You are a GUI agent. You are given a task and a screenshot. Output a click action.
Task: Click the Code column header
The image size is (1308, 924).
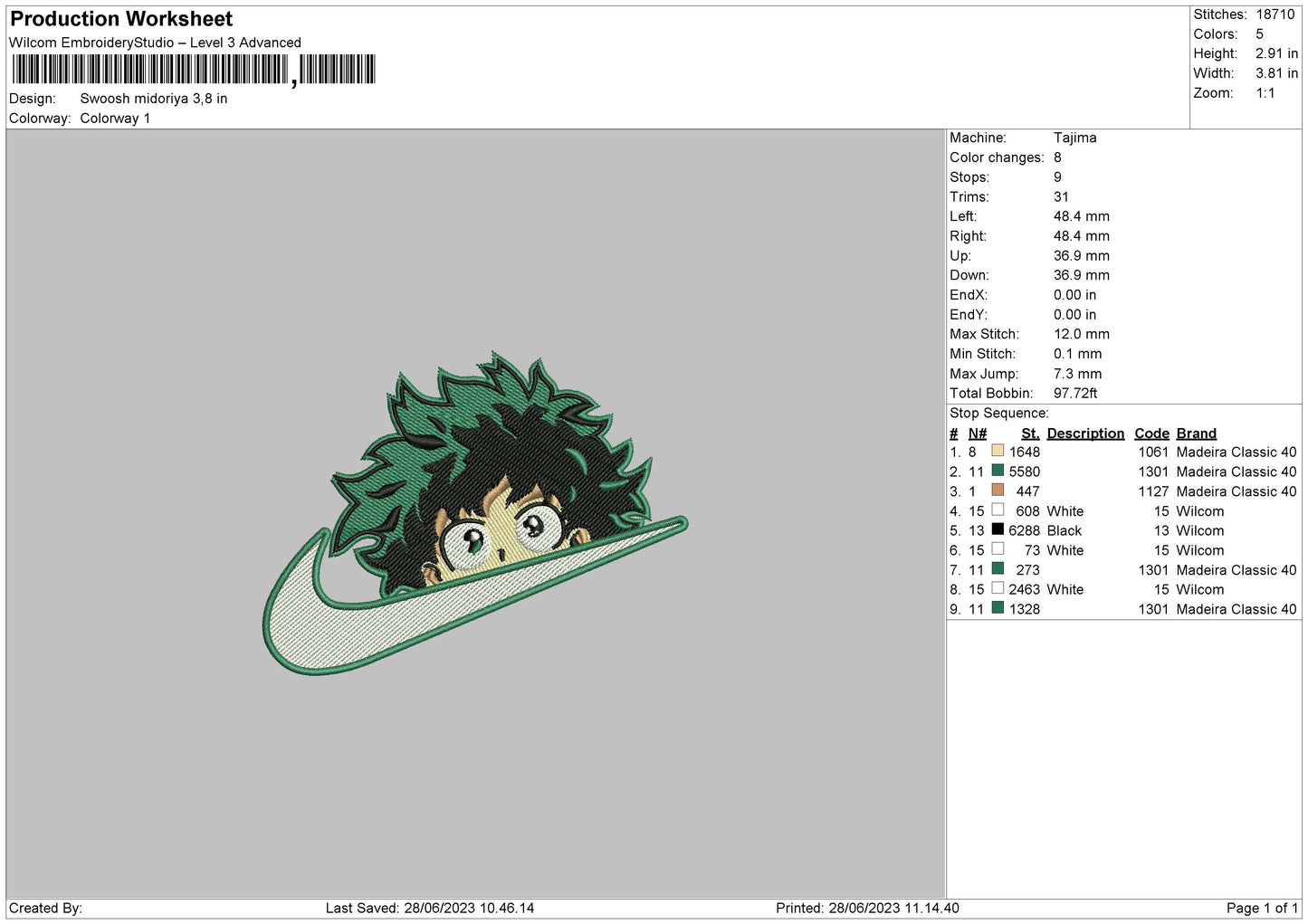tap(1151, 433)
